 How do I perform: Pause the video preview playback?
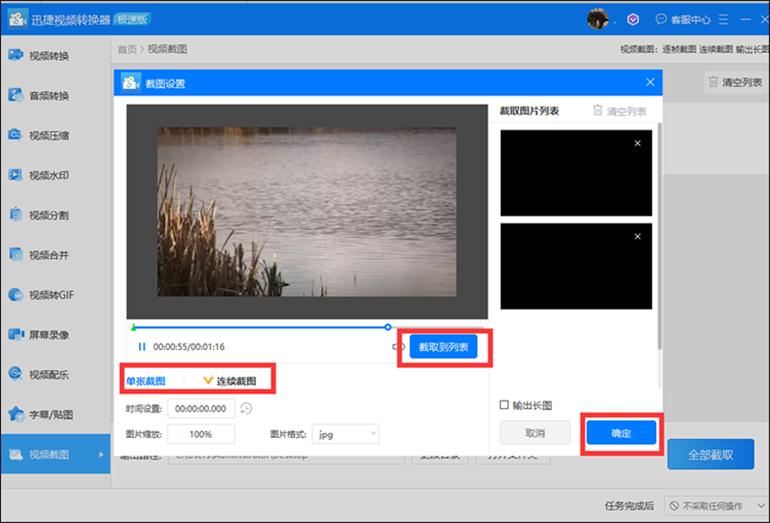pos(142,347)
